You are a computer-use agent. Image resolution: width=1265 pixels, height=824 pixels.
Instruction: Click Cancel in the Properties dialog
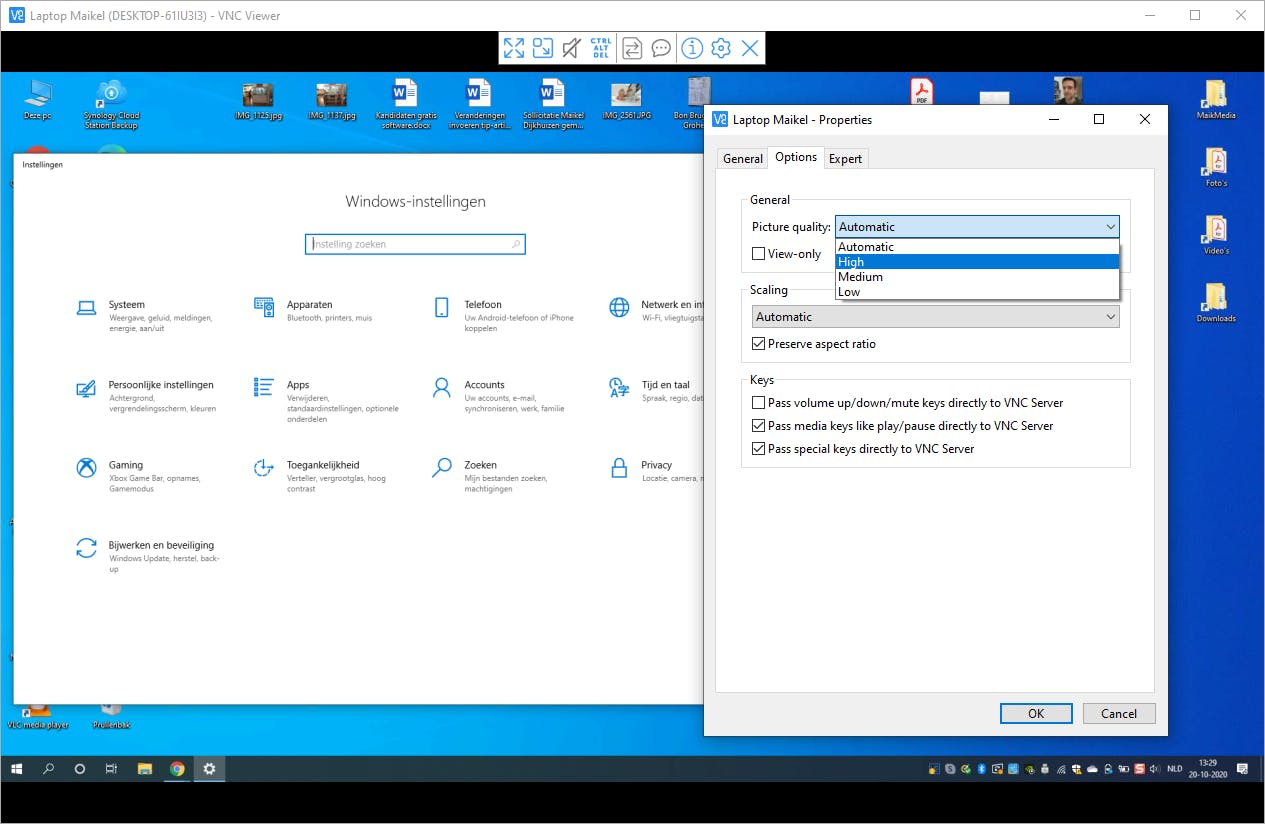point(1118,713)
